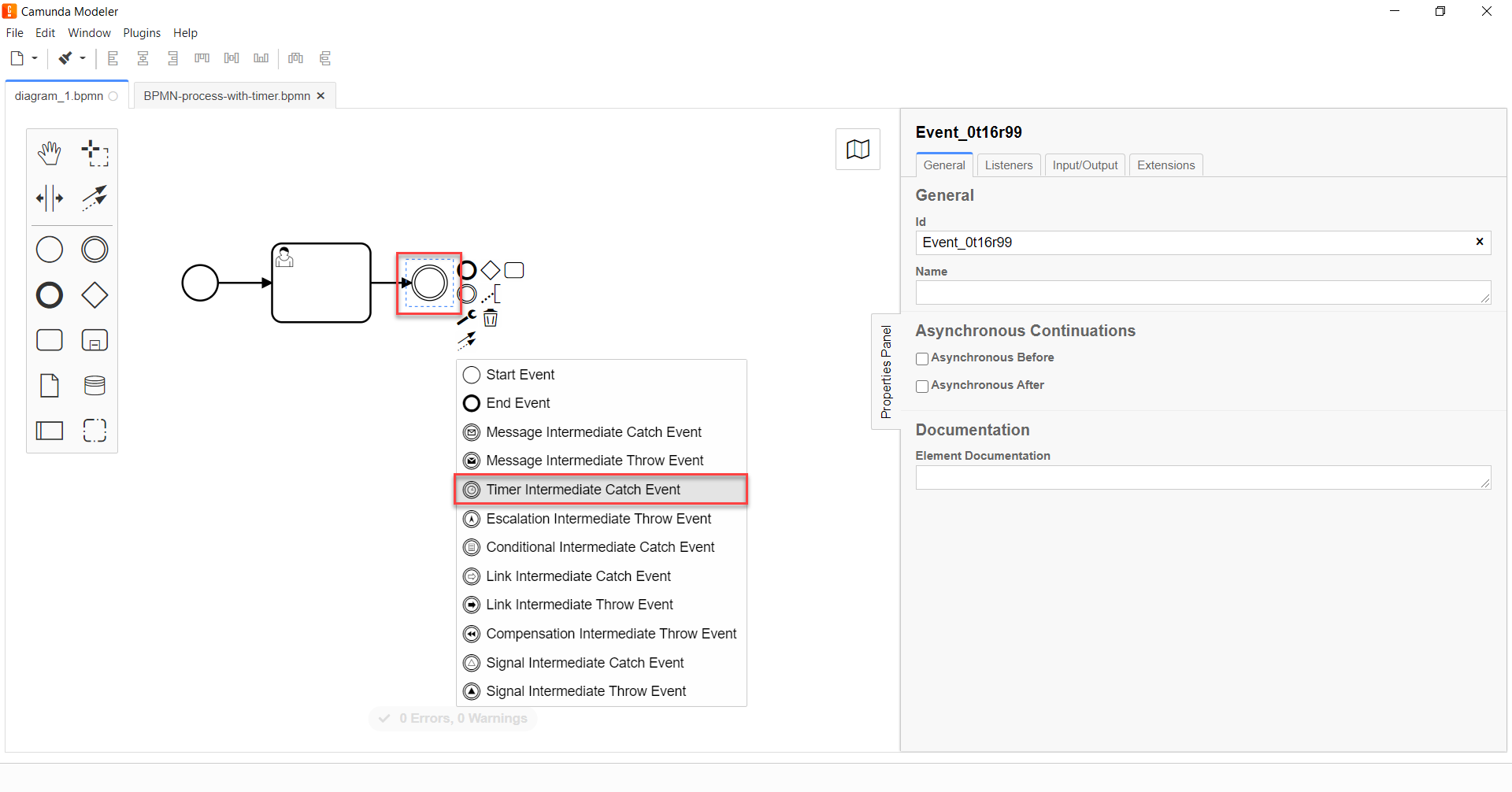Choose Start Event from popup
The image size is (1512, 792).
pyautogui.click(x=602, y=375)
